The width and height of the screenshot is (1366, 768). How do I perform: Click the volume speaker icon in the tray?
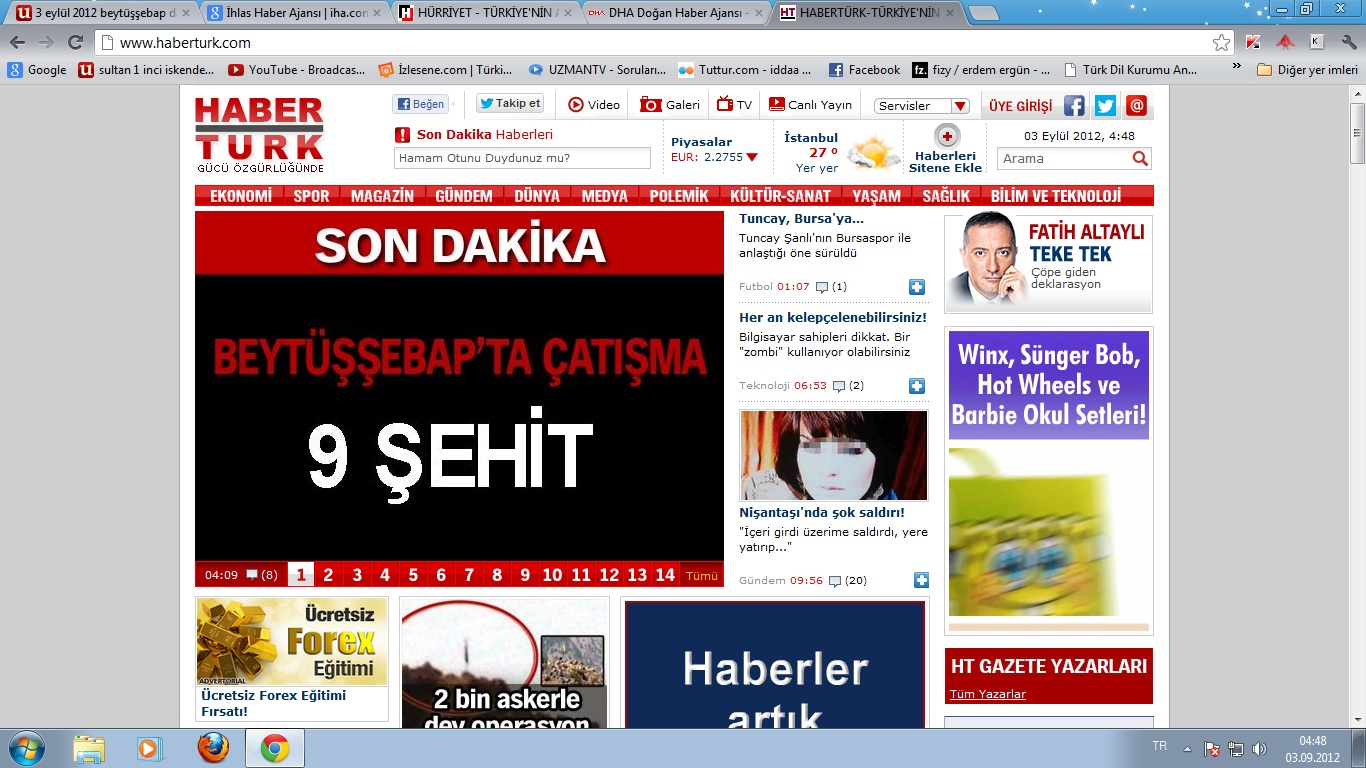click(x=1259, y=748)
